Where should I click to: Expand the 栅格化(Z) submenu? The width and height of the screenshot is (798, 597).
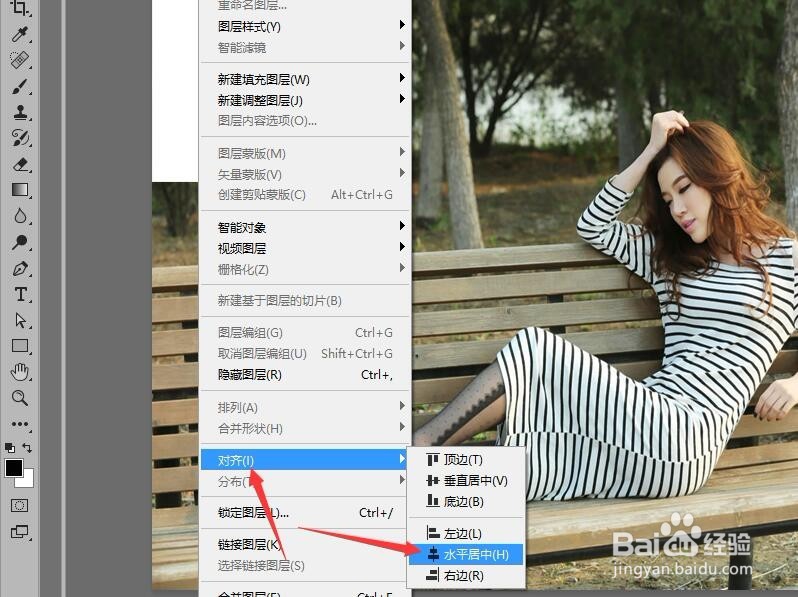click(x=304, y=269)
